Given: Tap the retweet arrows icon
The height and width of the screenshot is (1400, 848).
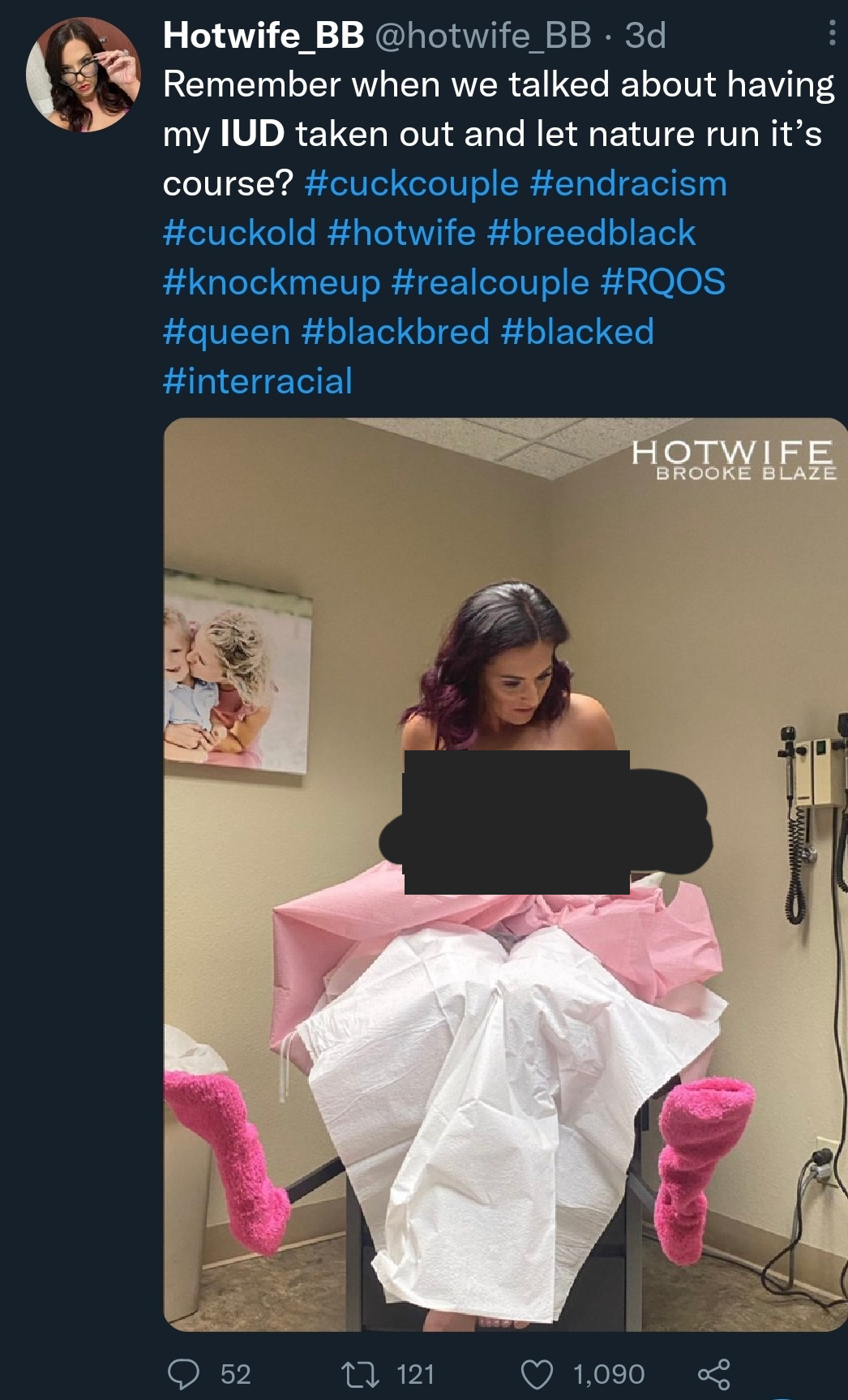Looking at the screenshot, I should click(x=357, y=1374).
